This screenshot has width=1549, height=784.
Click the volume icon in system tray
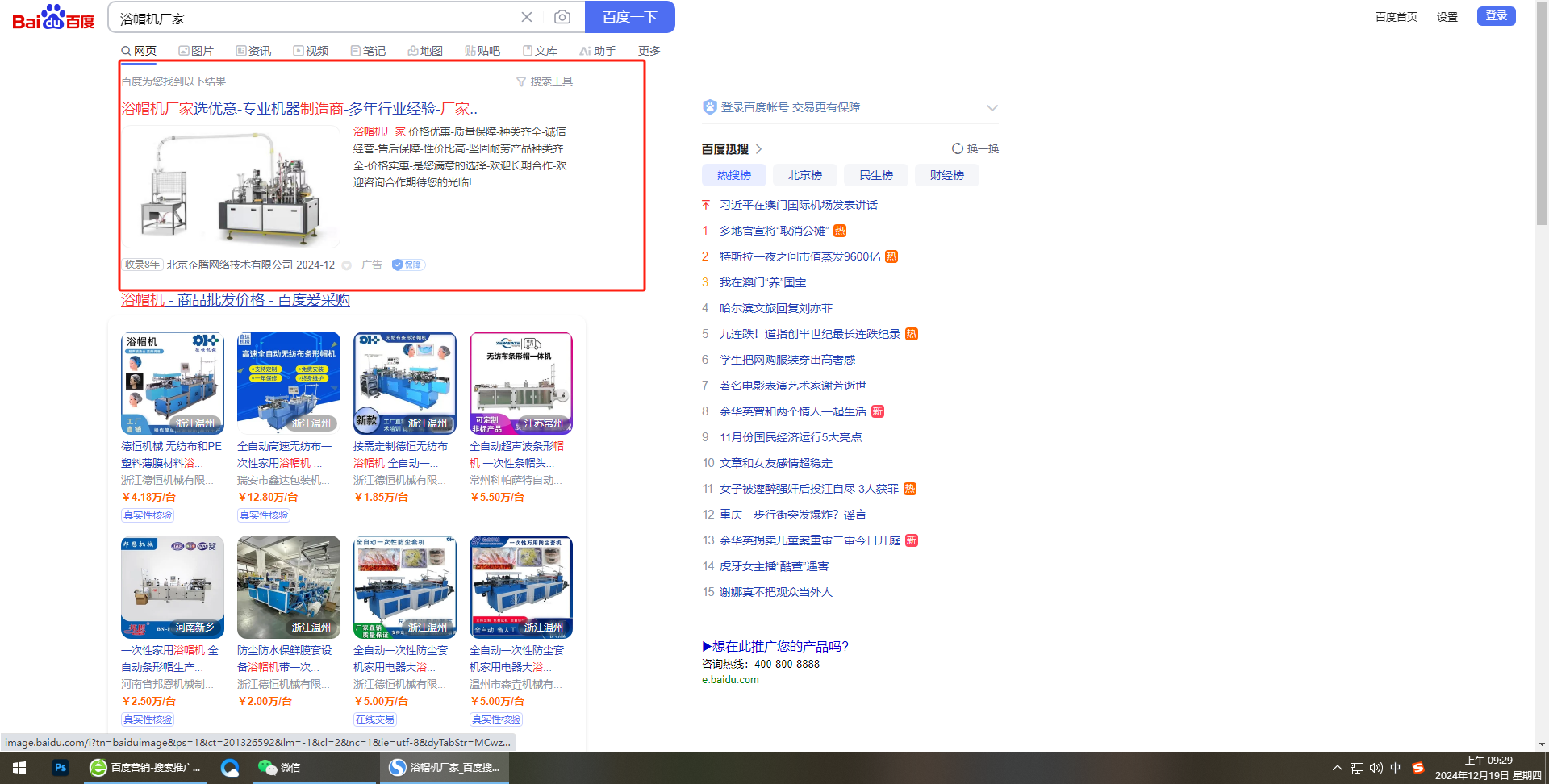1376,768
